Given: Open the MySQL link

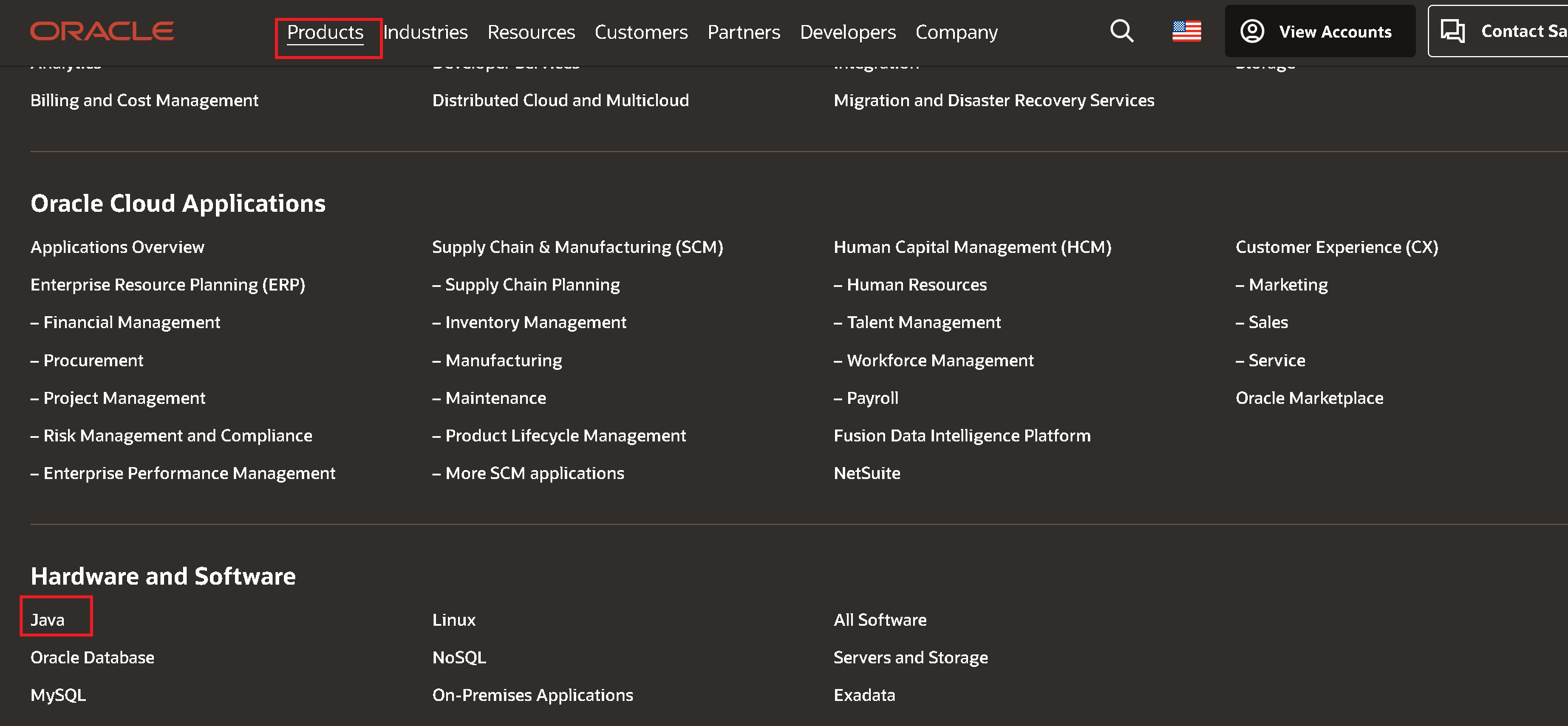Looking at the screenshot, I should [57, 694].
